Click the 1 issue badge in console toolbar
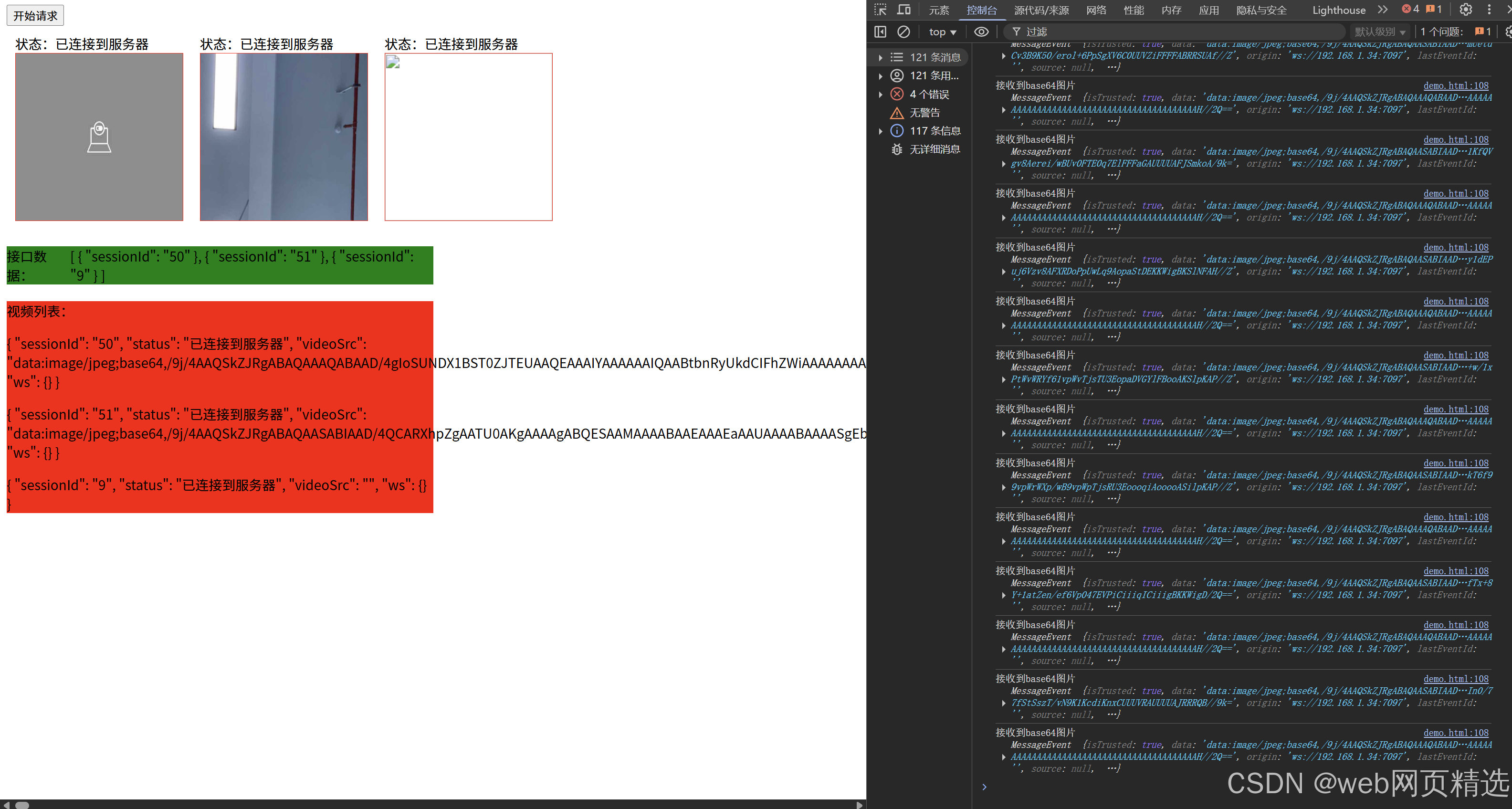The height and width of the screenshot is (809, 1512). (x=1483, y=32)
